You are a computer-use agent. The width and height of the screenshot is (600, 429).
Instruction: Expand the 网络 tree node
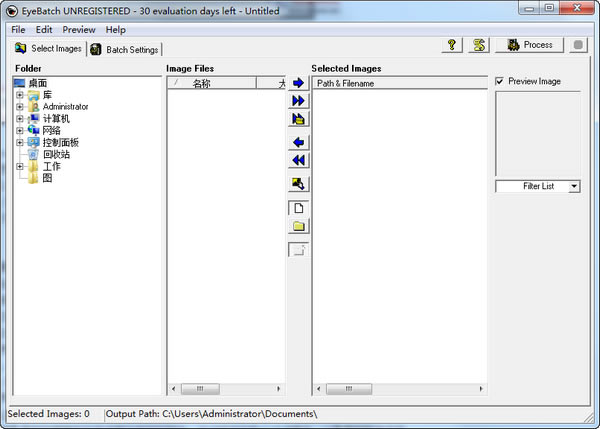20,130
